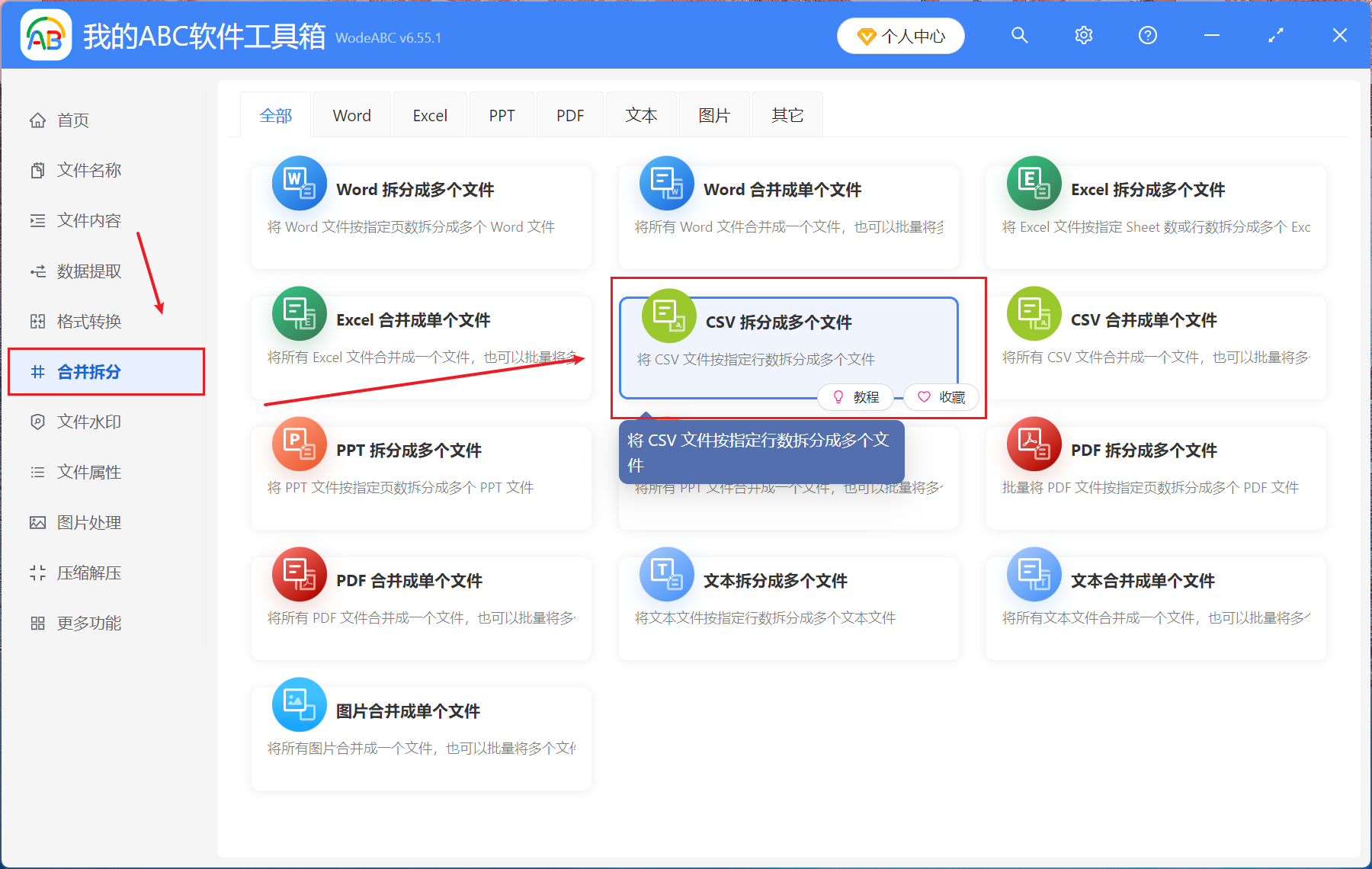Click the 图片合并 tool icon

299,705
